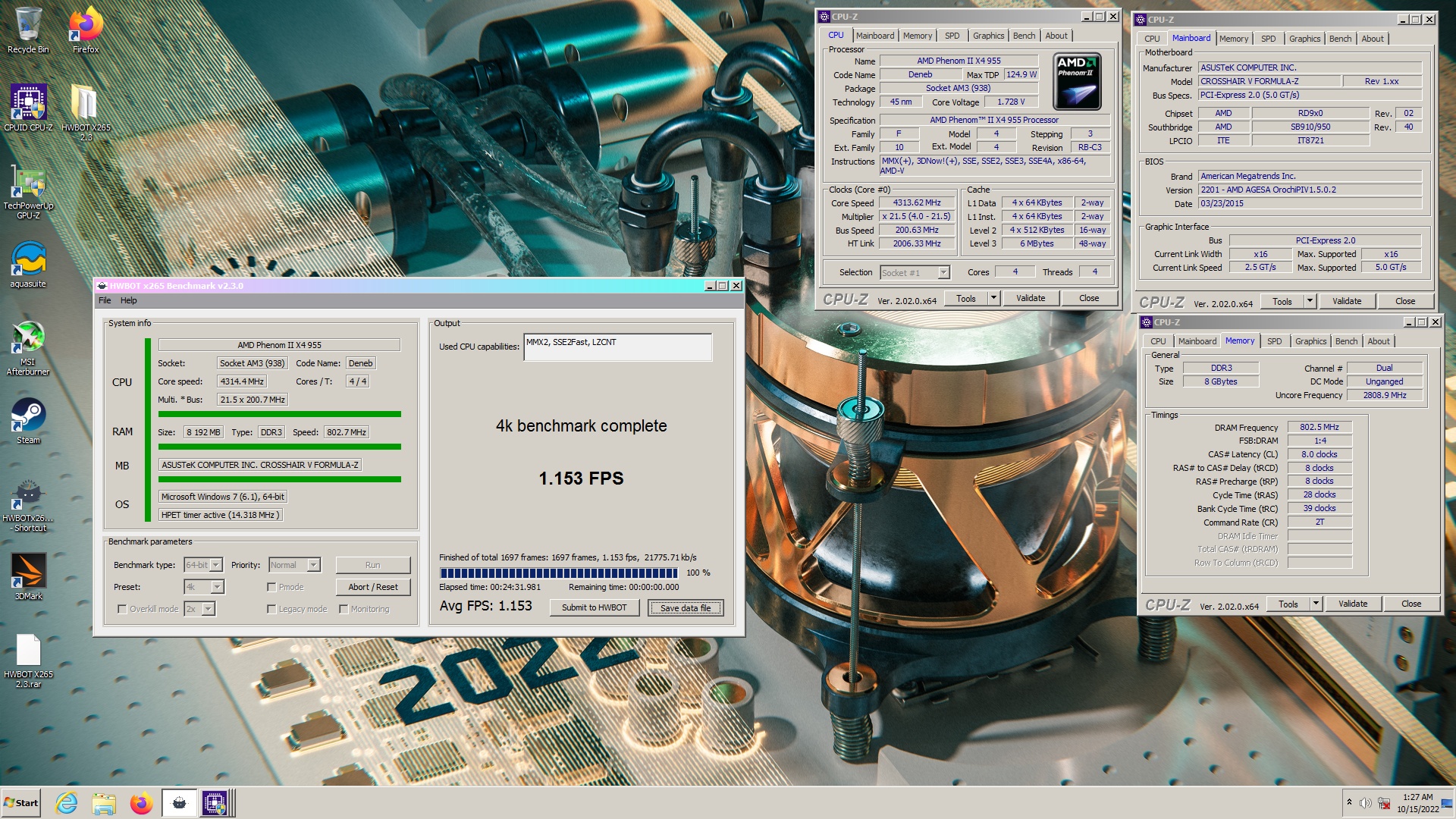The height and width of the screenshot is (819, 1456).
Task: Open Steam desktop shortcut
Action: click(x=28, y=421)
